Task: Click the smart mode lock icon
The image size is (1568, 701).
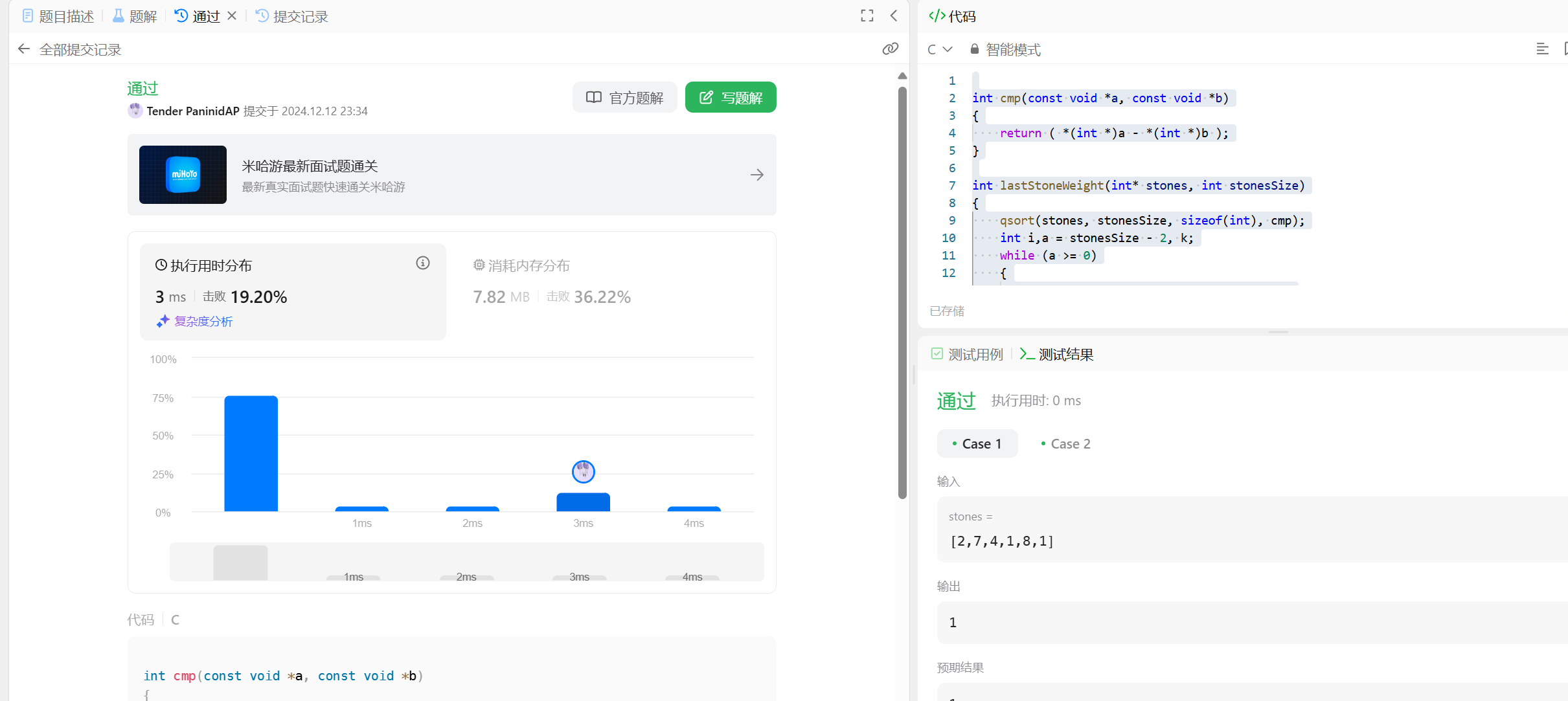Action: point(974,49)
